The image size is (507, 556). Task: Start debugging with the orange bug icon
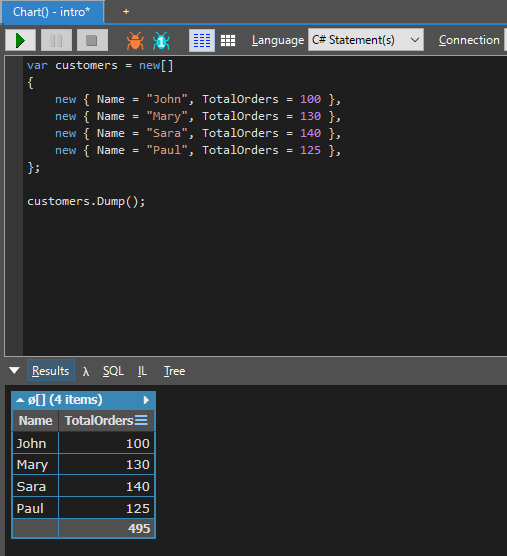click(x=135, y=41)
